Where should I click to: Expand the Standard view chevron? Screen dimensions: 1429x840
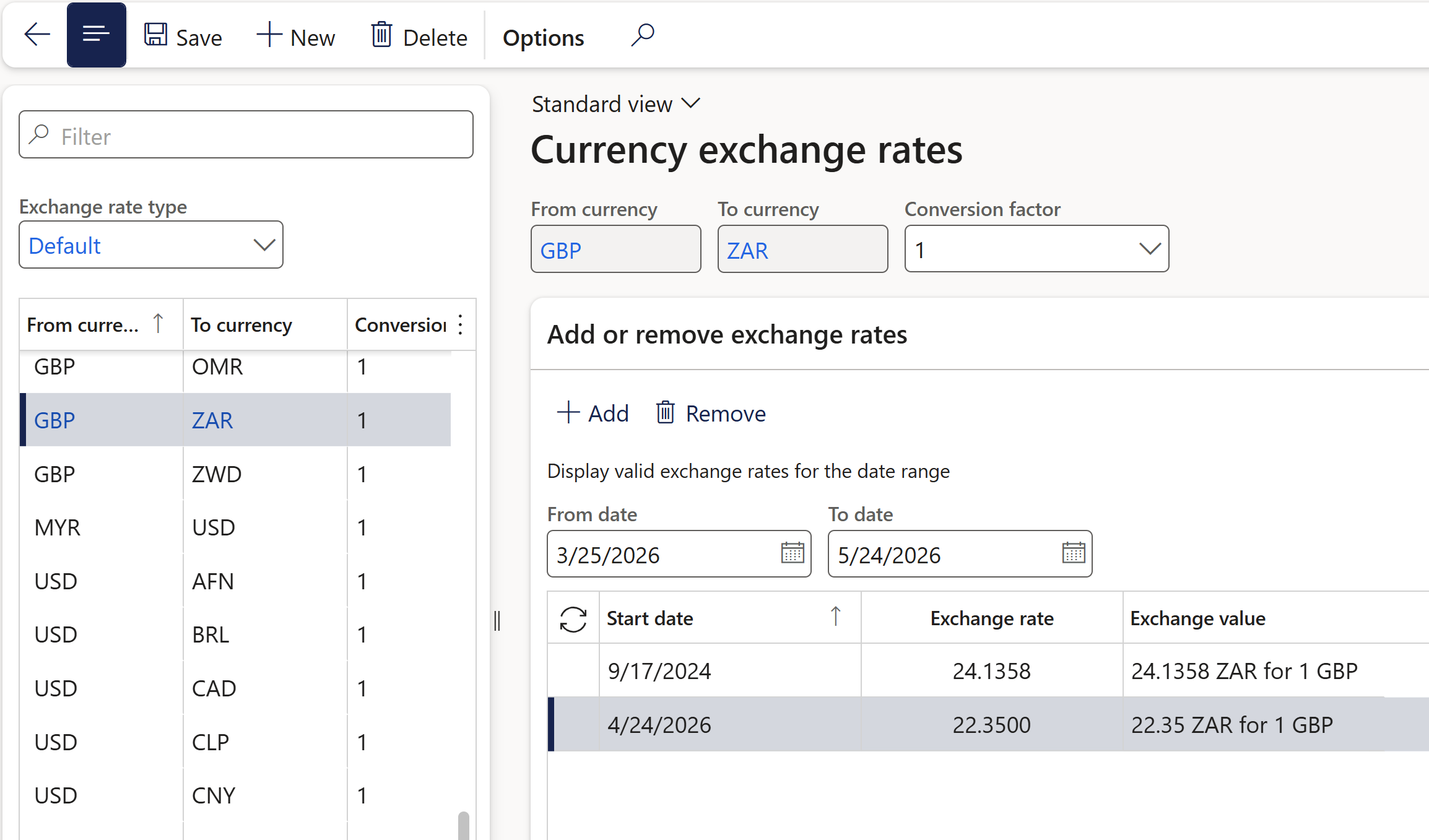(692, 103)
